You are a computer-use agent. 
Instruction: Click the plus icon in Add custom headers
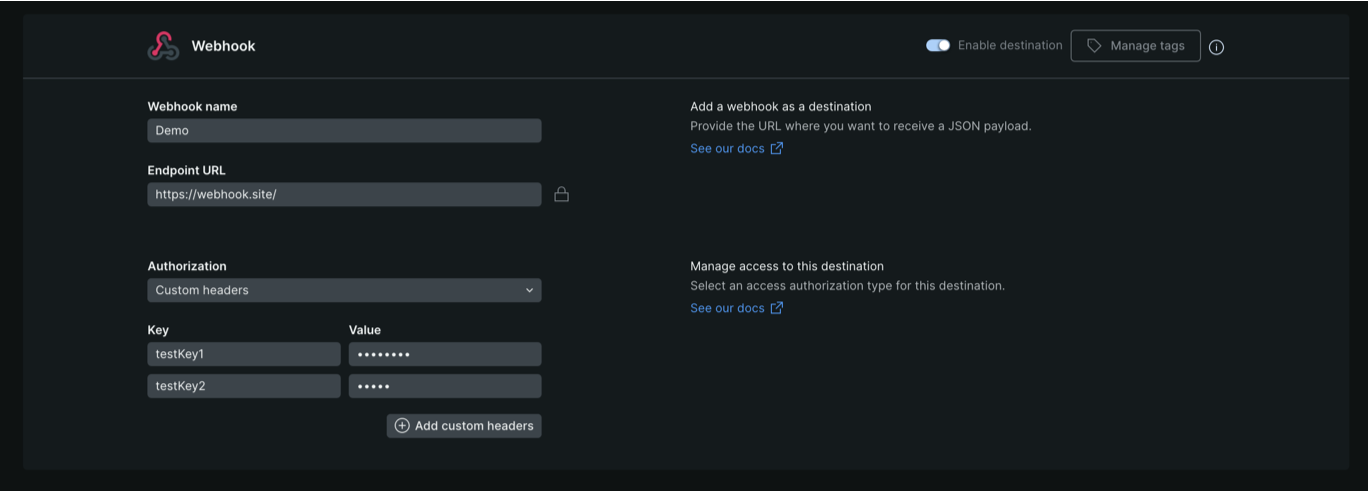pos(402,426)
